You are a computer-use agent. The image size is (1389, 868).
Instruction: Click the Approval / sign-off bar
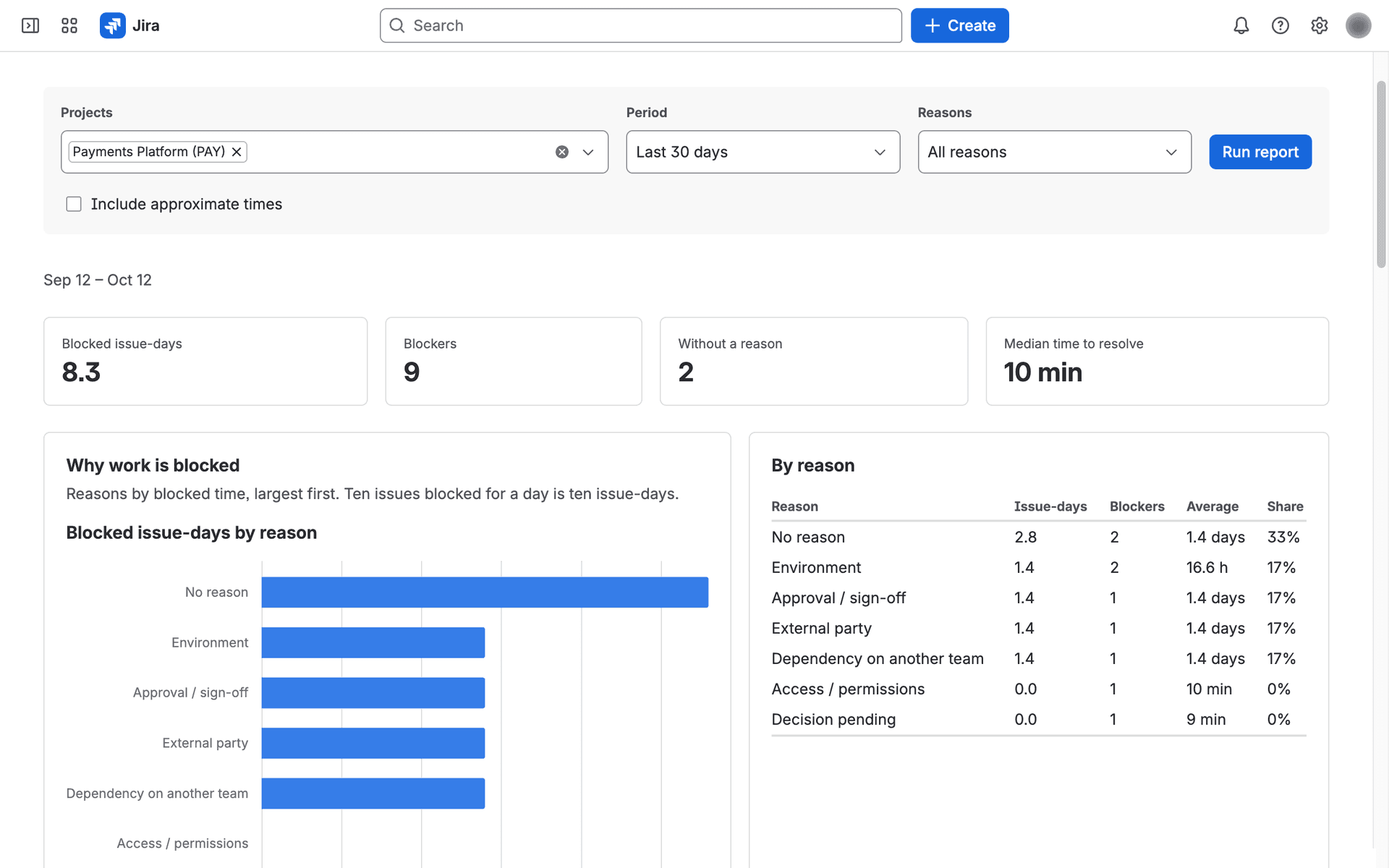coord(373,693)
